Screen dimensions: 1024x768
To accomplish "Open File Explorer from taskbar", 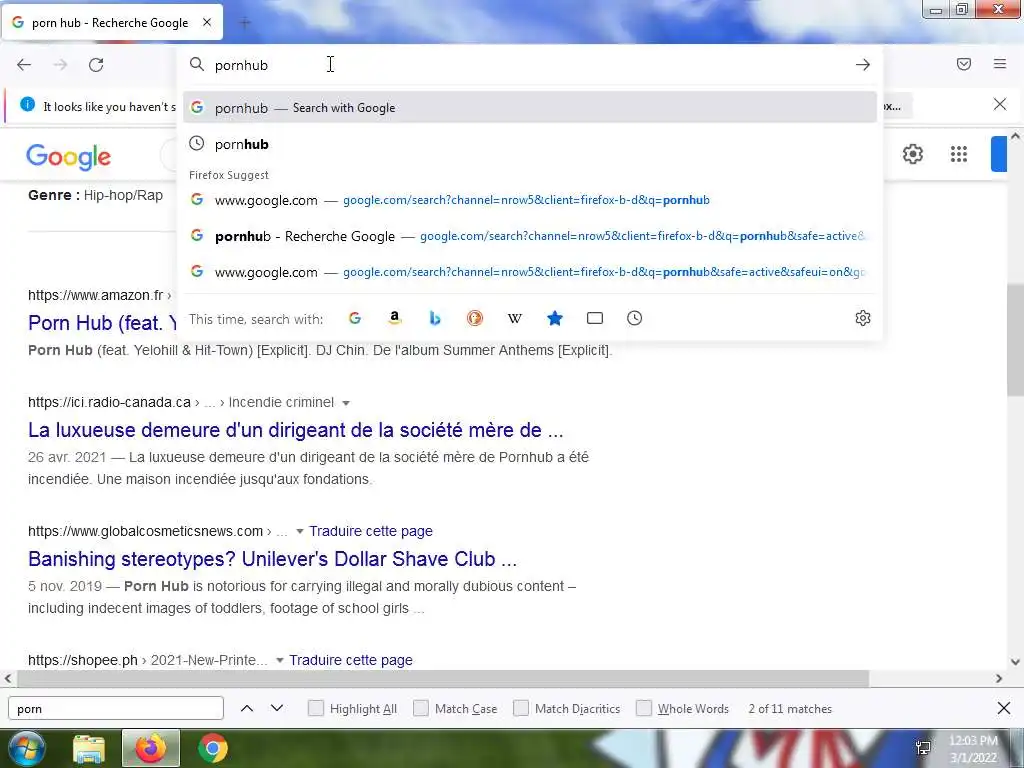I will pos(88,749).
